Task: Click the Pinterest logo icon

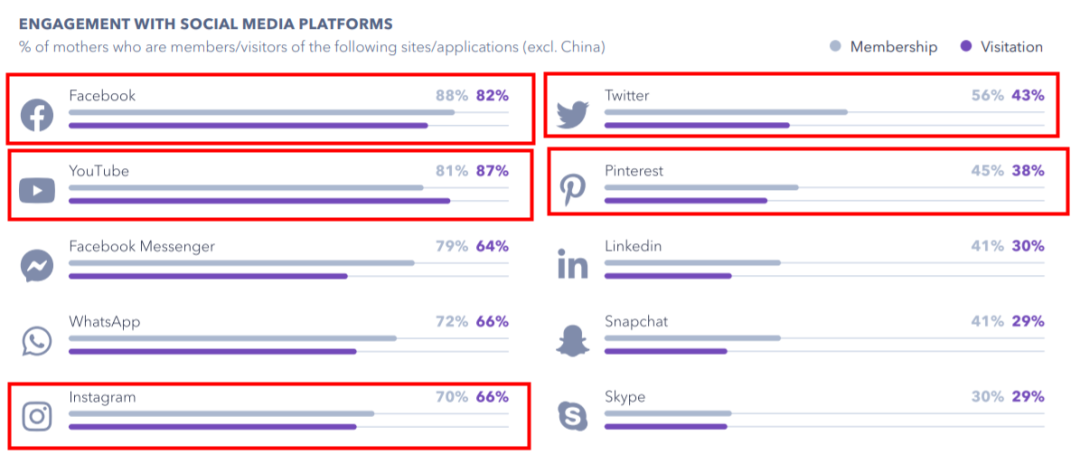Action: (x=573, y=189)
